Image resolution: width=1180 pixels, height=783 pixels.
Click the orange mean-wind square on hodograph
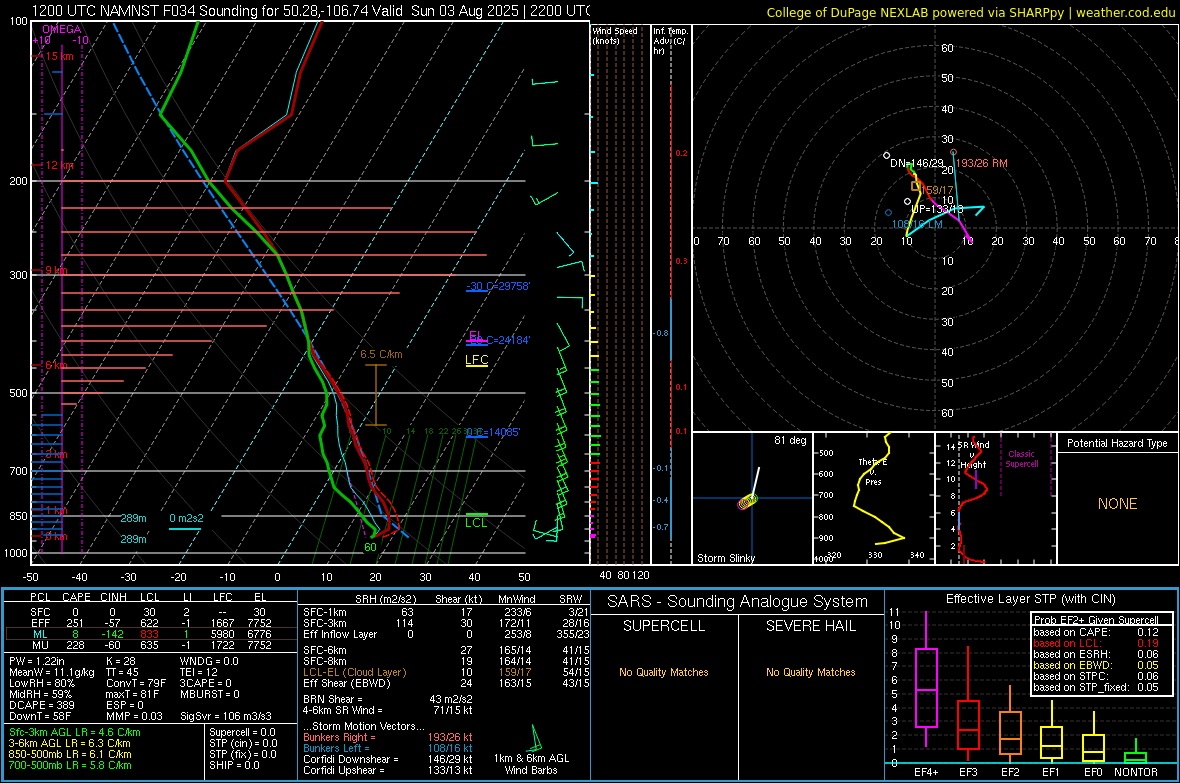tap(916, 186)
